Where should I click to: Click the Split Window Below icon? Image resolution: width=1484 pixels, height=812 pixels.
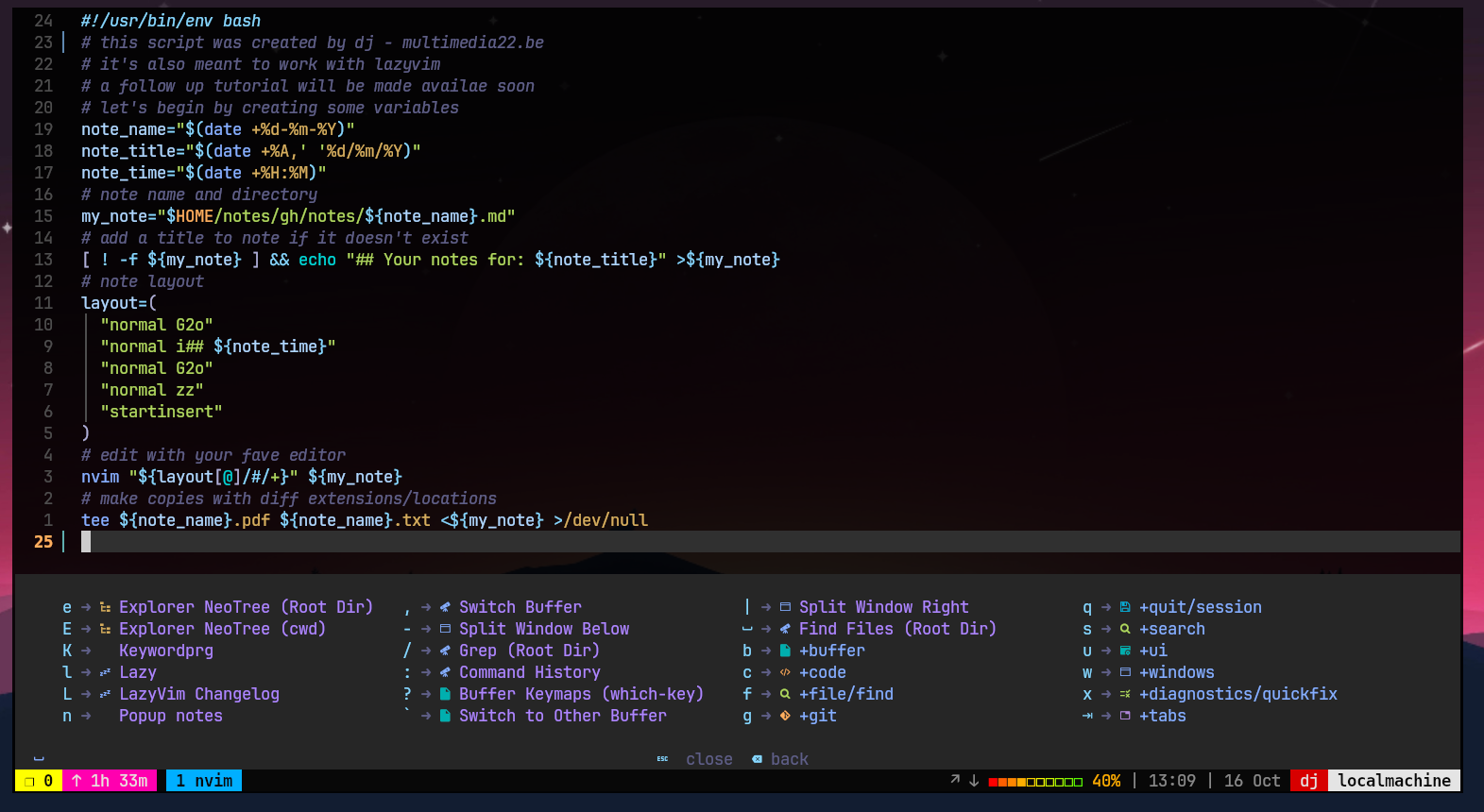445,629
